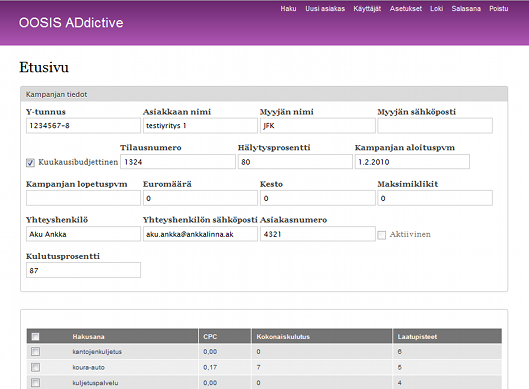Toggle the select-all checkbox in table header
Image resolution: width=529 pixels, height=389 pixels.
tap(35, 336)
